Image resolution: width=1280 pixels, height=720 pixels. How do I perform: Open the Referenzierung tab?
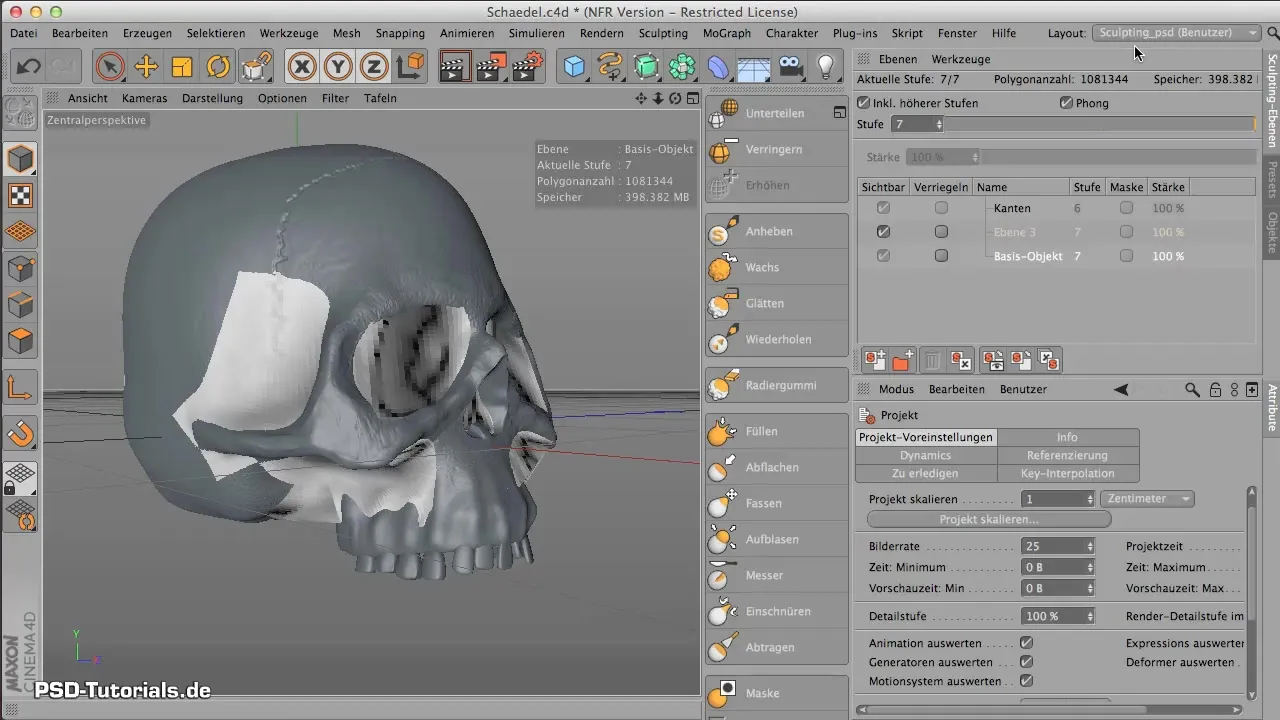(1068, 455)
